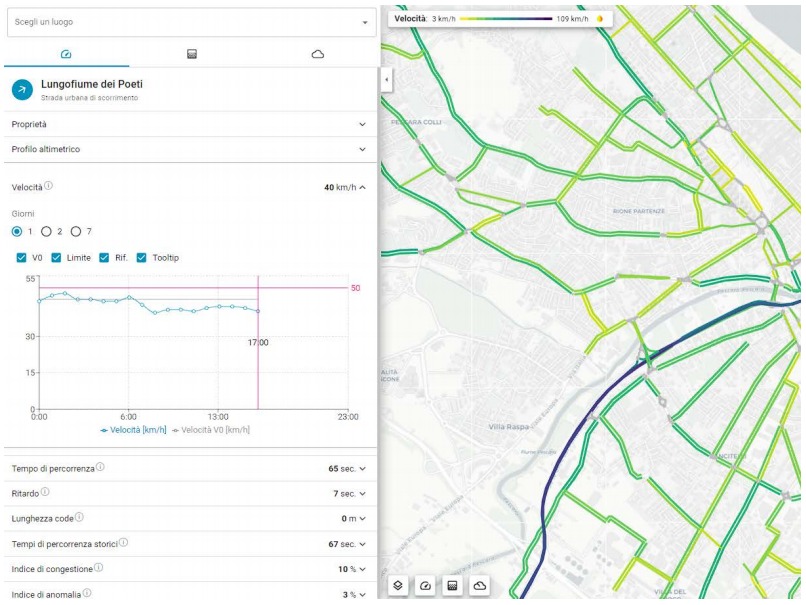Image resolution: width=806 pixels, height=605 pixels.
Task: Select 2 days radio button
Action: [46, 231]
